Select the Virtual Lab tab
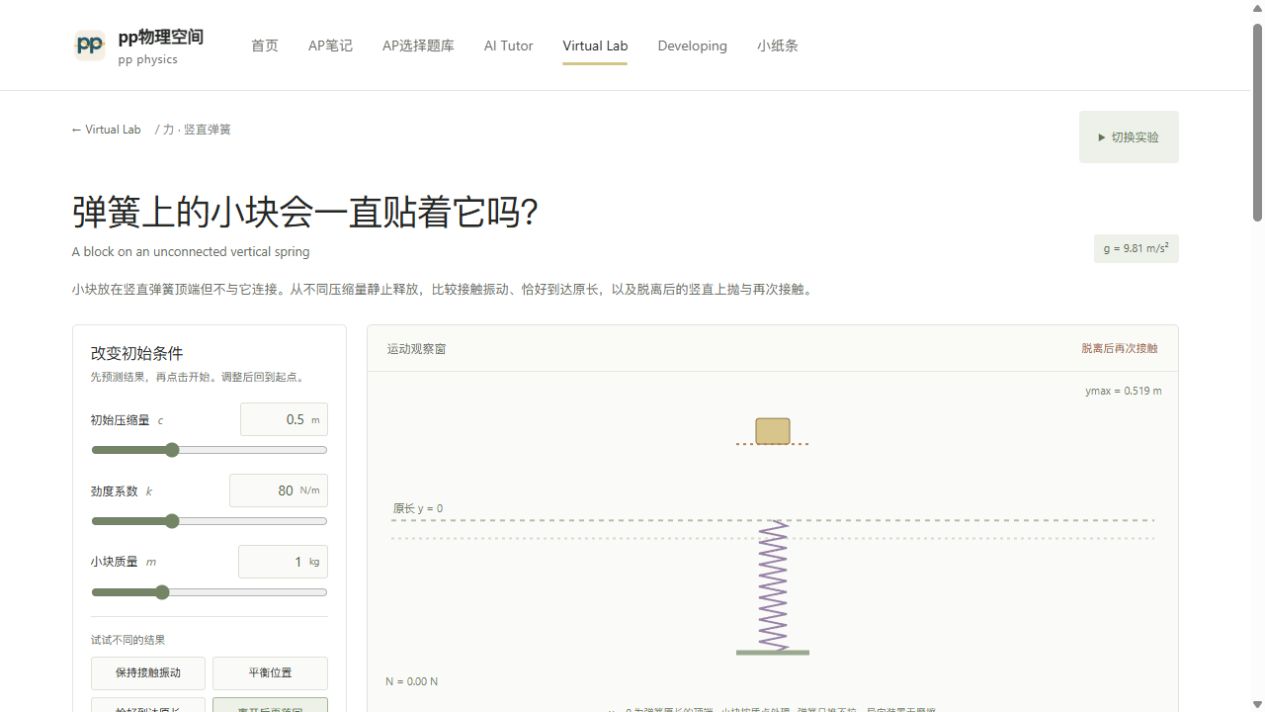1265x712 pixels. [595, 46]
